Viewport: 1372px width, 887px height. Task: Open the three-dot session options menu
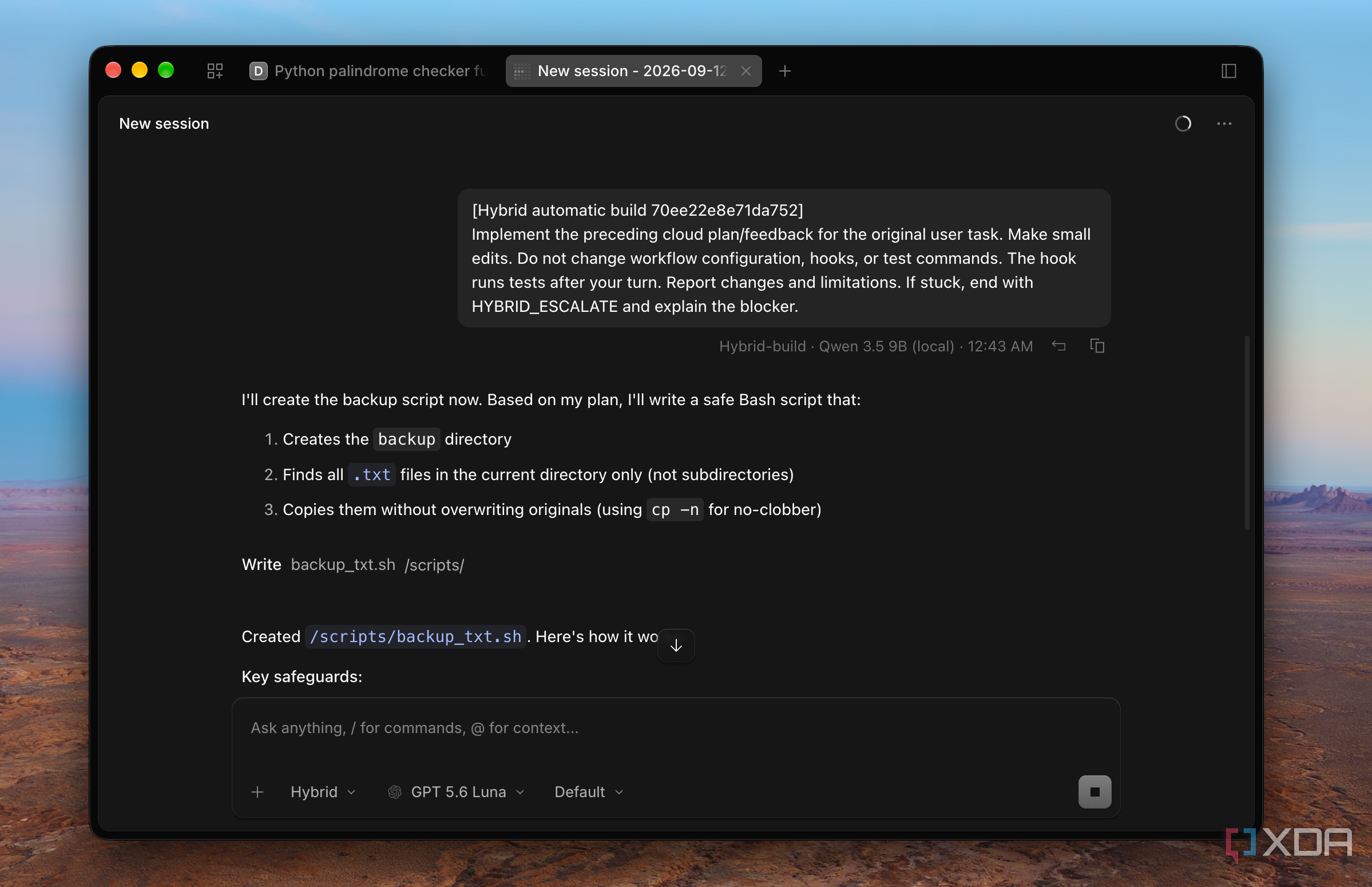[x=1224, y=124]
